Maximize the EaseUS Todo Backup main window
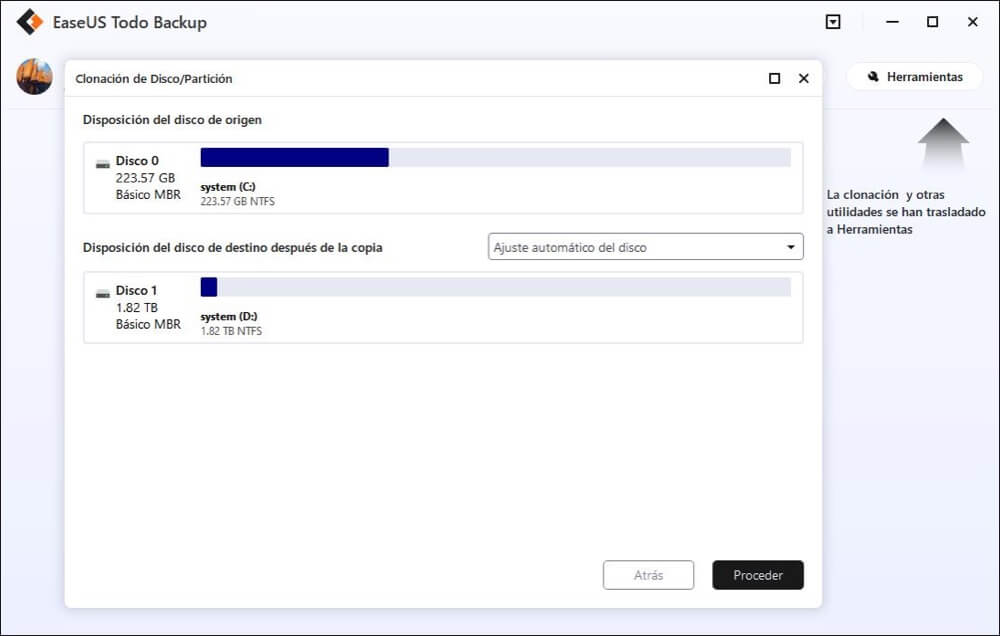This screenshot has height=636, width=1000. pyautogui.click(x=932, y=22)
